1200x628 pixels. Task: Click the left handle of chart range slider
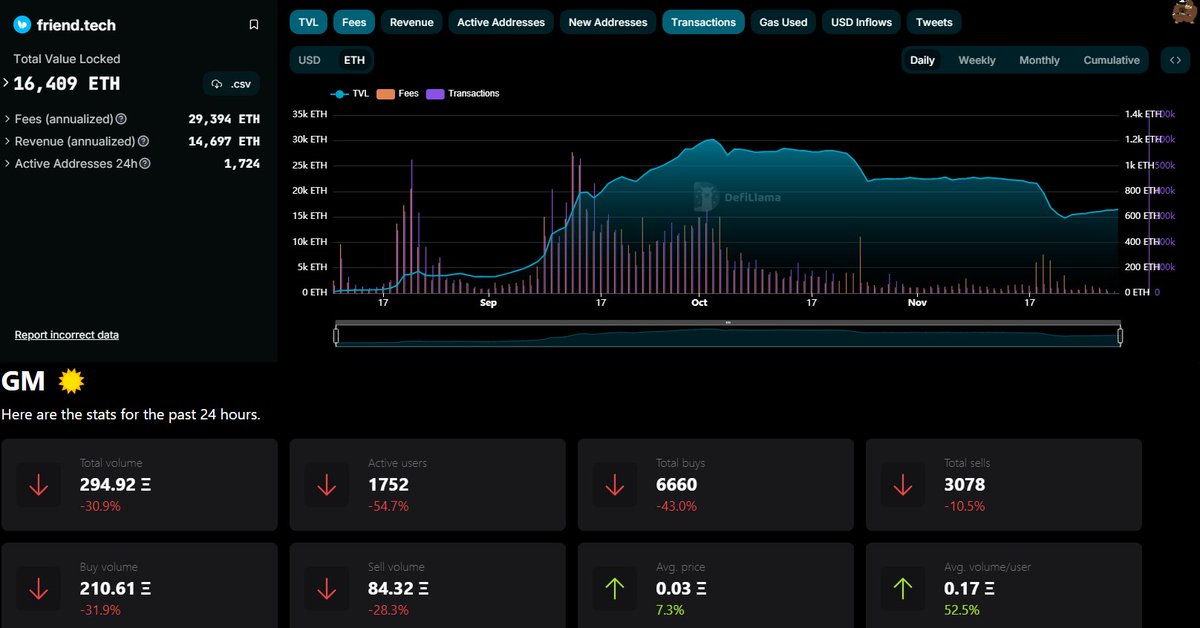coord(337,336)
